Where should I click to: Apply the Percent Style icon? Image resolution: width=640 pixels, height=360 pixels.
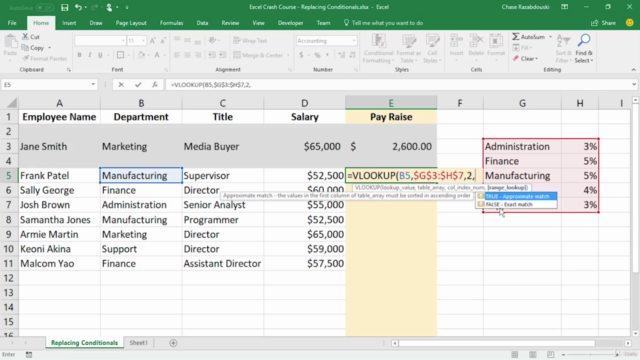click(317, 55)
